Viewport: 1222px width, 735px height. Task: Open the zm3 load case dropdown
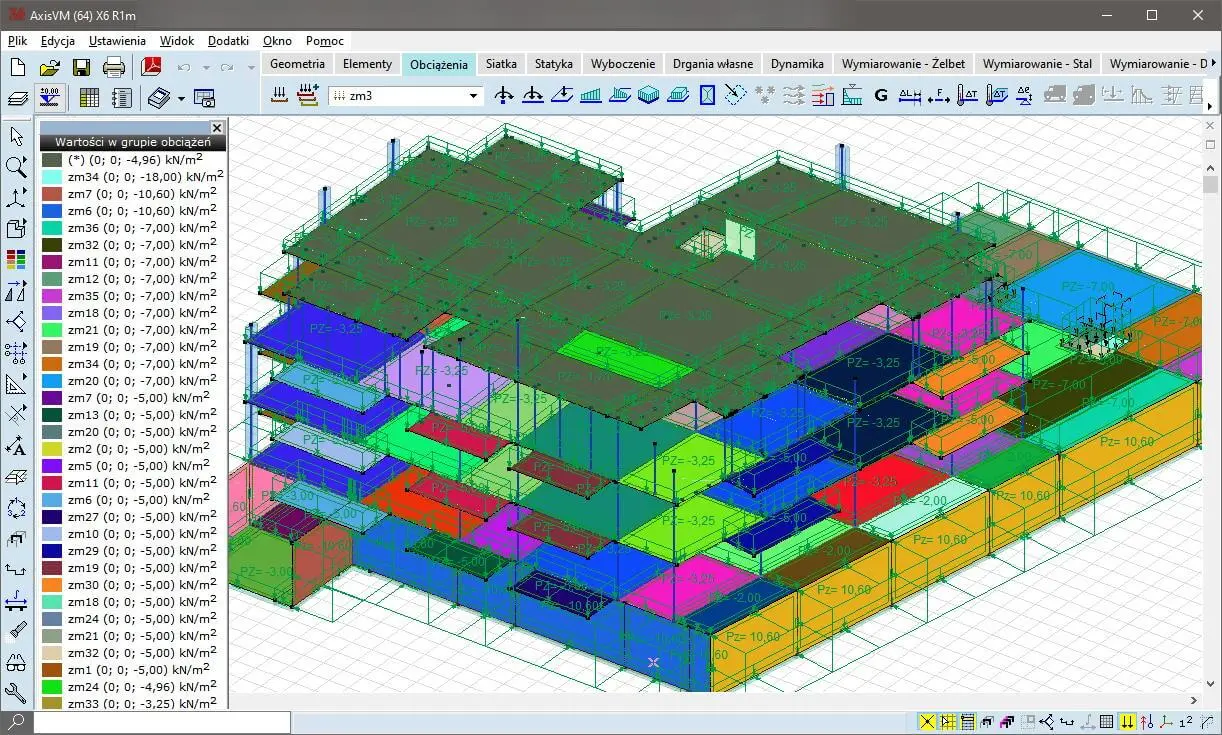[474, 96]
